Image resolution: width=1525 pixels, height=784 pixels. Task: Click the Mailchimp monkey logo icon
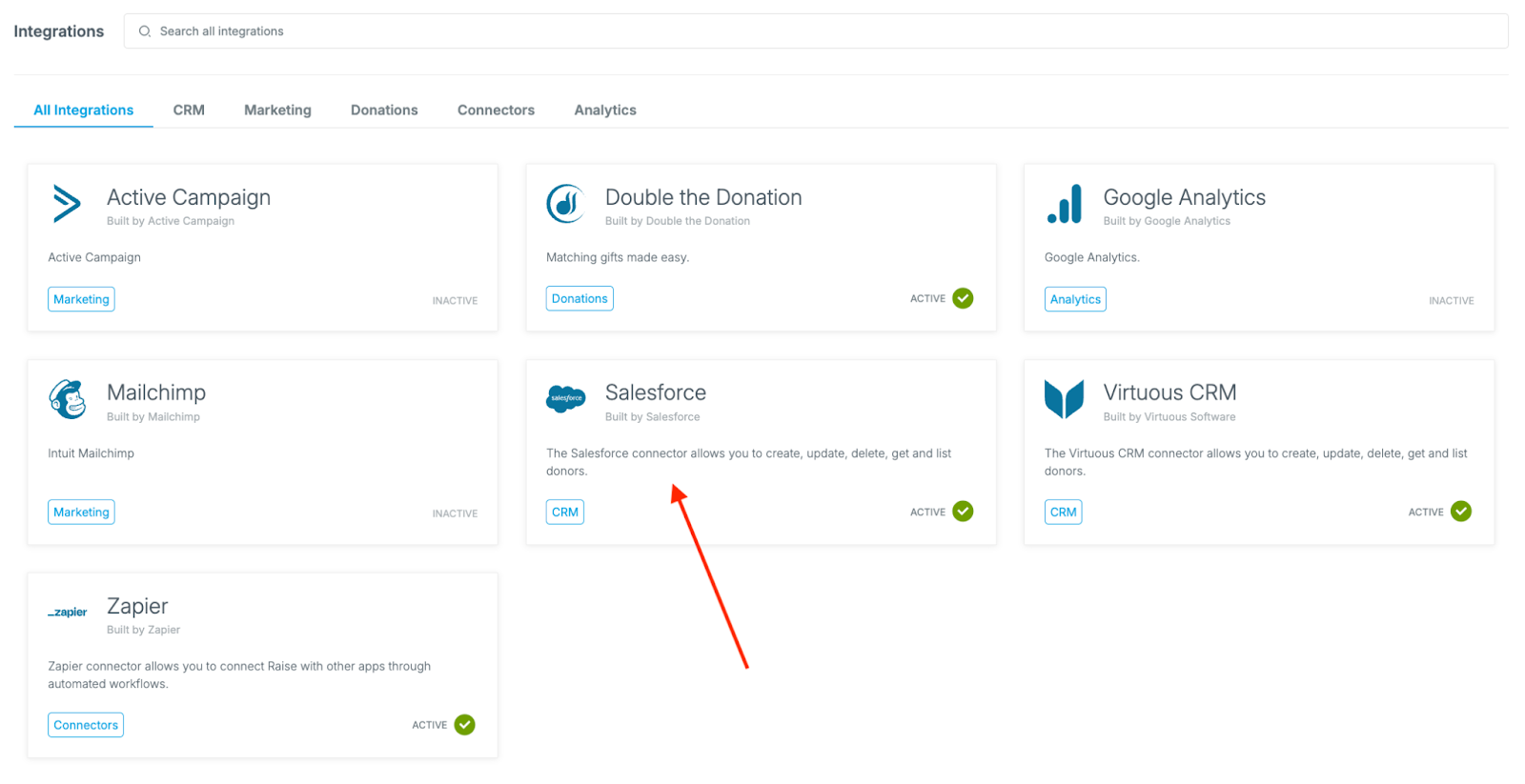click(68, 399)
